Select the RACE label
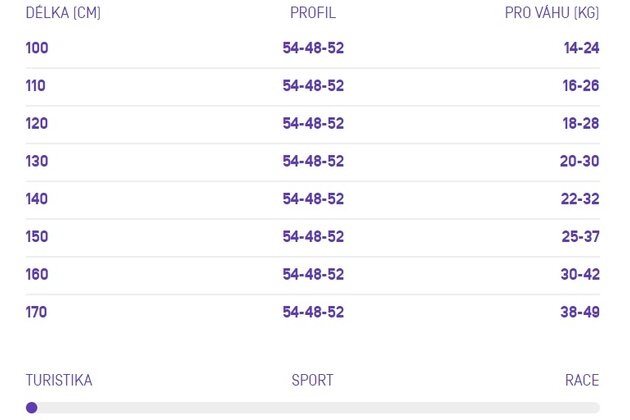This screenshot has height=420, width=630. pos(582,380)
